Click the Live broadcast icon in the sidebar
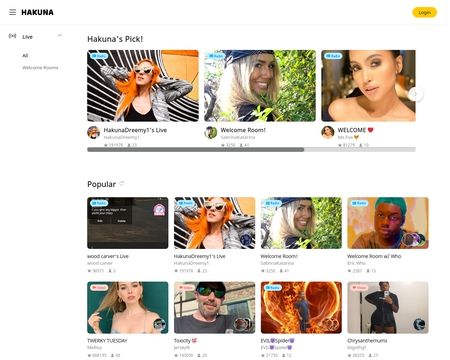The image size is (450, 360). click(x=12, y=36)
